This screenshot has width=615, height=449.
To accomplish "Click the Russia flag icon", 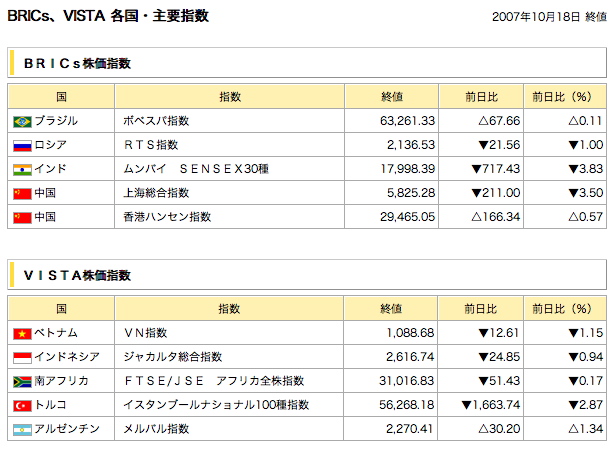I will [x=22, y=145].
